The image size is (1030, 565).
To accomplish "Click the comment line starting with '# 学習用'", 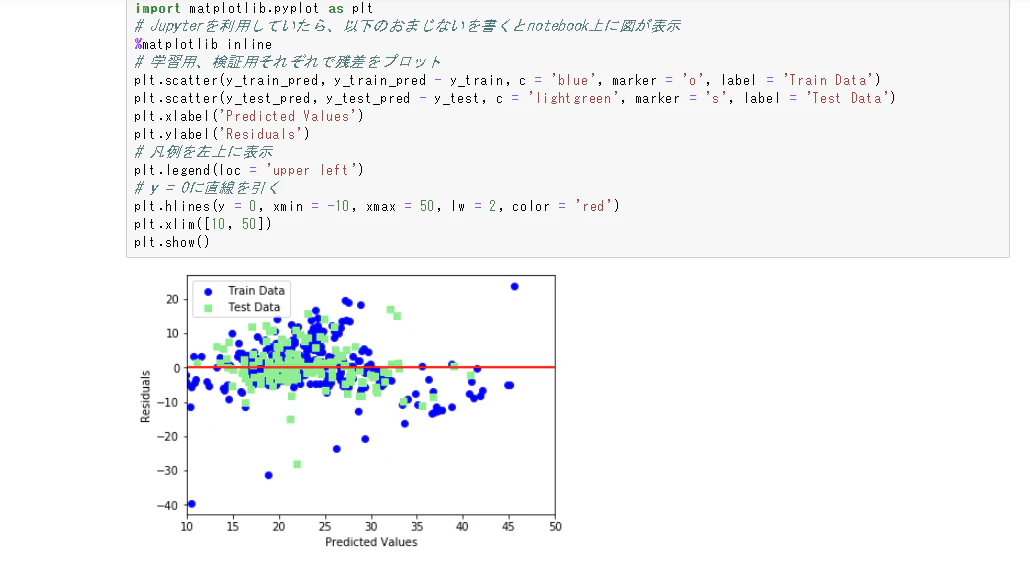I will coord(287,62).
